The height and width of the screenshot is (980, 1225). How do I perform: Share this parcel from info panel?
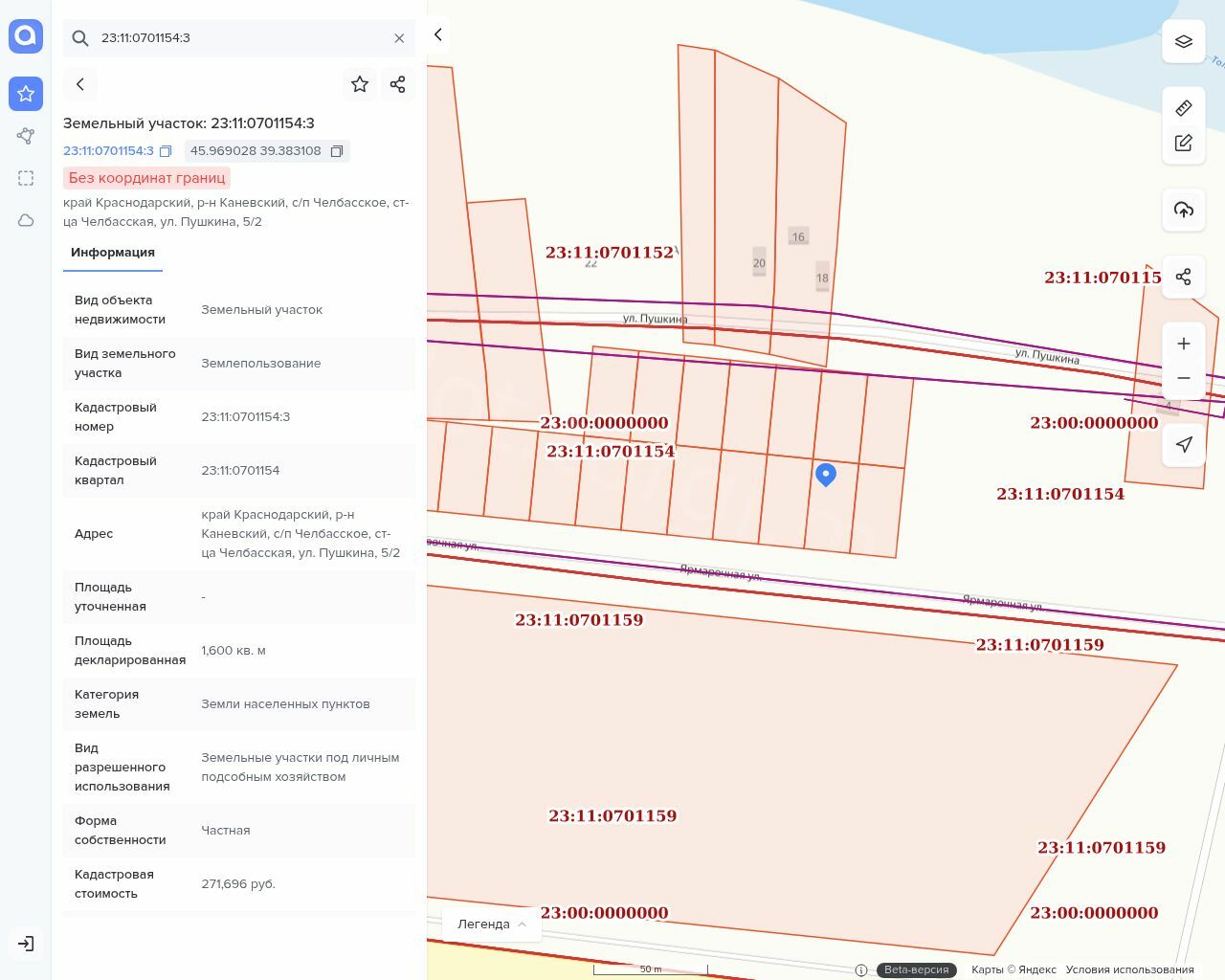(398, 84)
